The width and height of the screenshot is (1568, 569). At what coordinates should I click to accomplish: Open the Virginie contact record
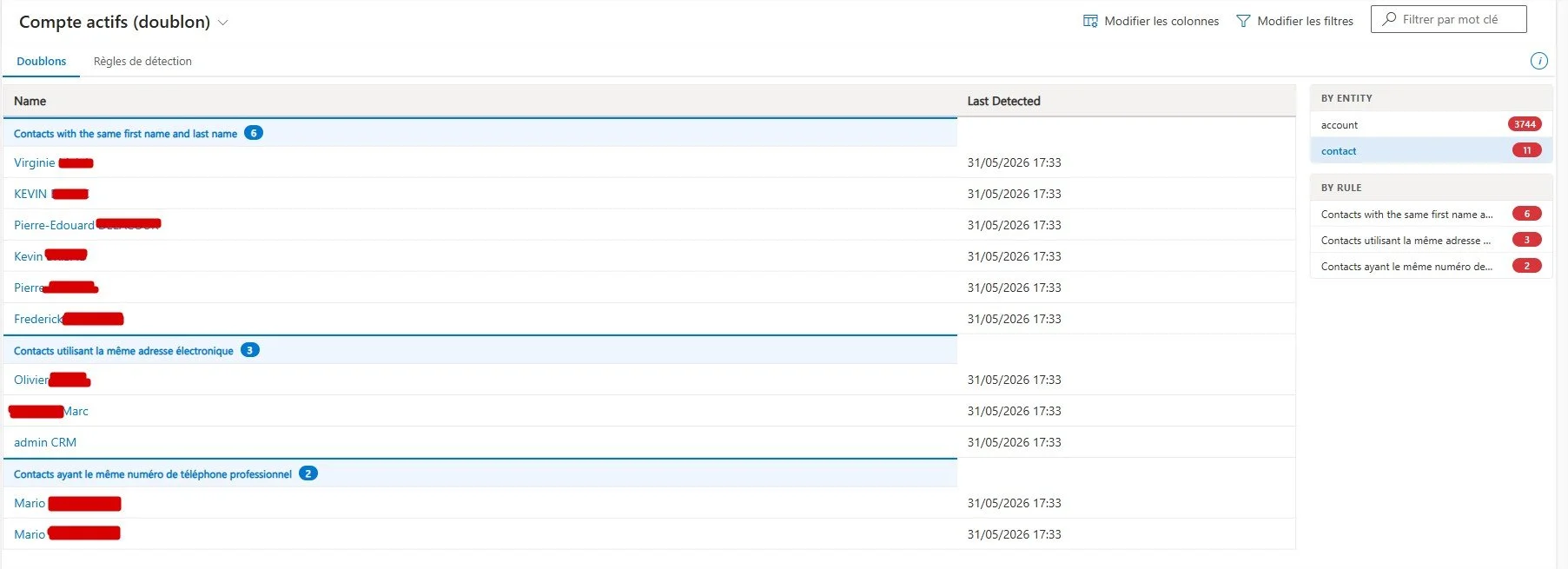(53, 162)
